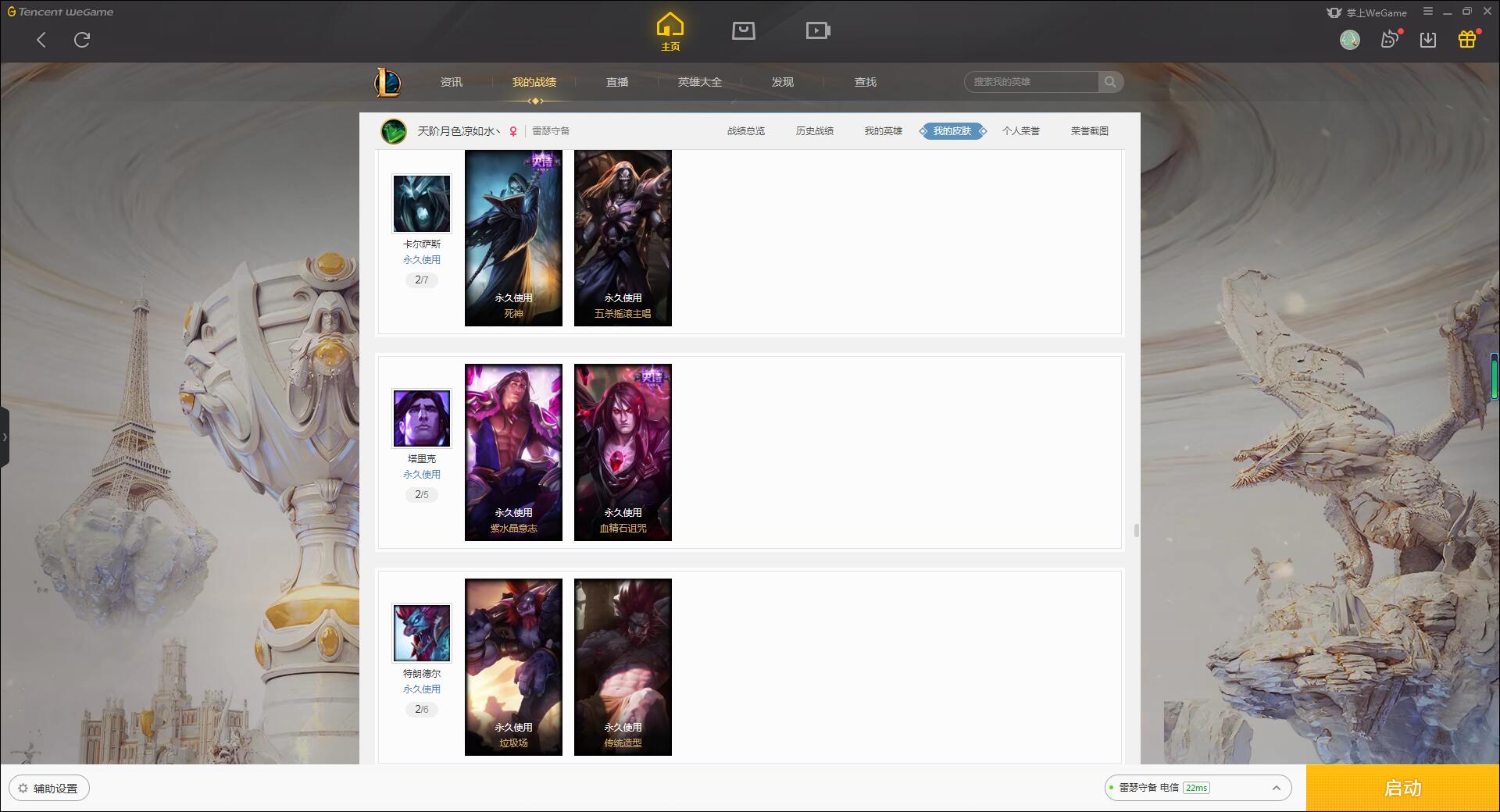
Task: Open the 紫水晶意志 skin card
Action: coord(513,452)
